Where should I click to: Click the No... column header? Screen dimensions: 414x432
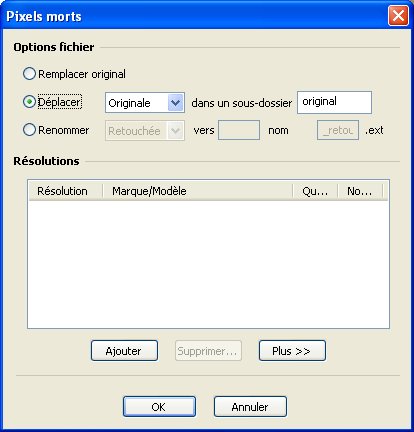pyautogui.click(x=360, y=191)
